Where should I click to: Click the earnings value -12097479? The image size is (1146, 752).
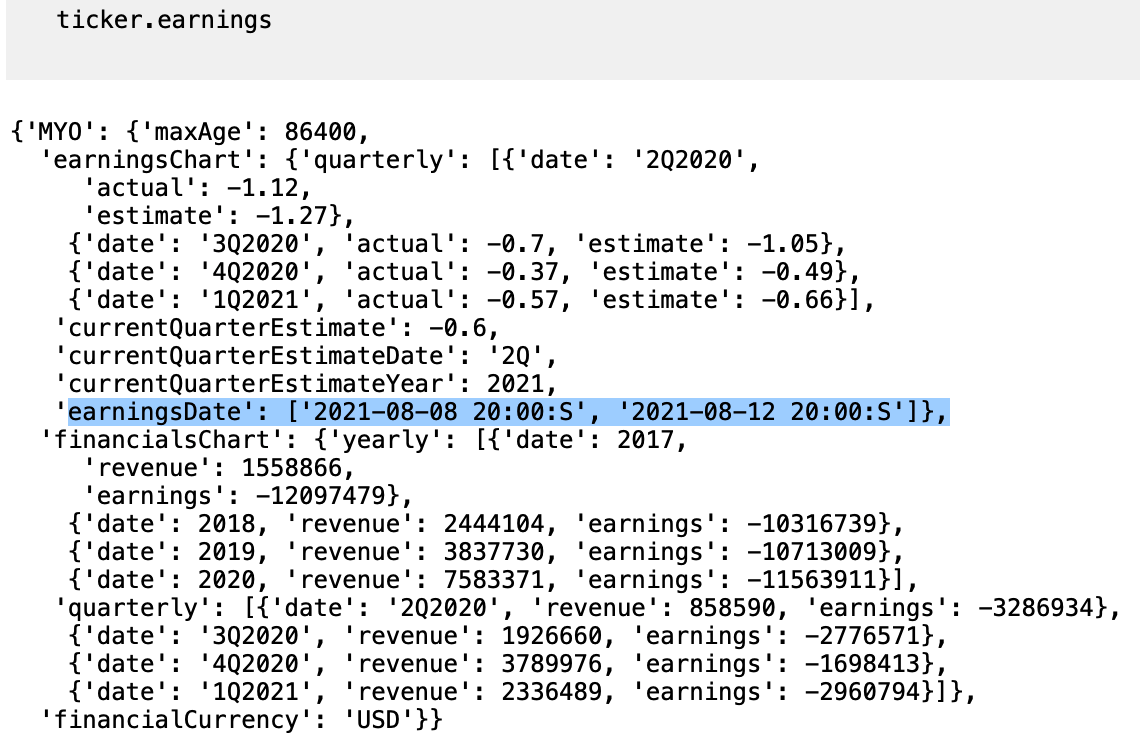(x=320, y=496)
